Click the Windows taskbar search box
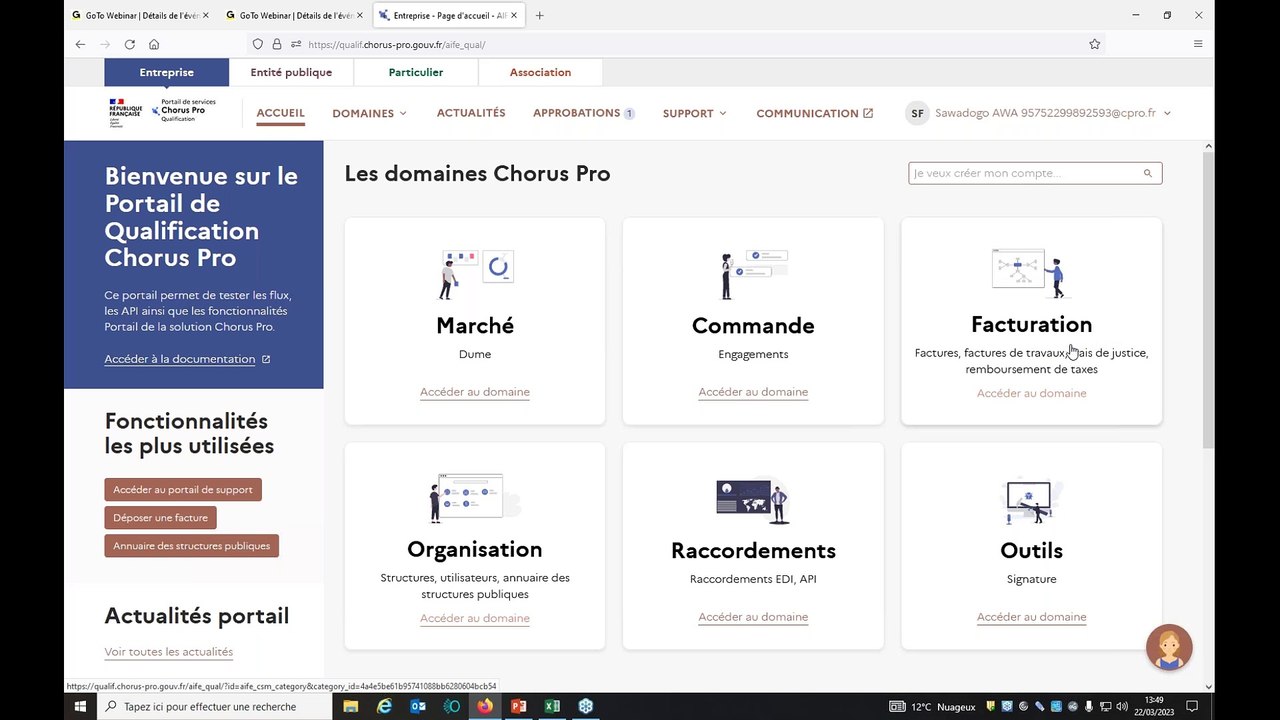 (x=216, y=706)
